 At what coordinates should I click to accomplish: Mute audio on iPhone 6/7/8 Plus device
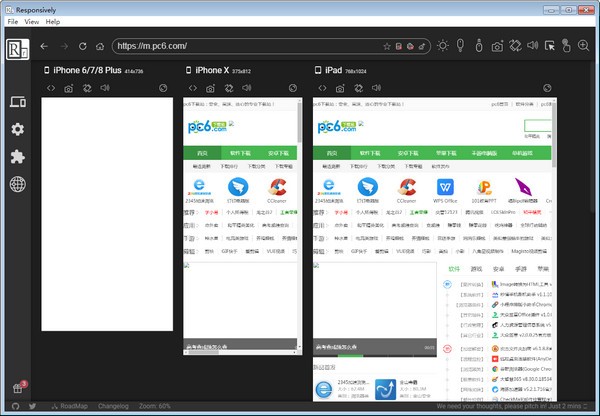(104, 88)
